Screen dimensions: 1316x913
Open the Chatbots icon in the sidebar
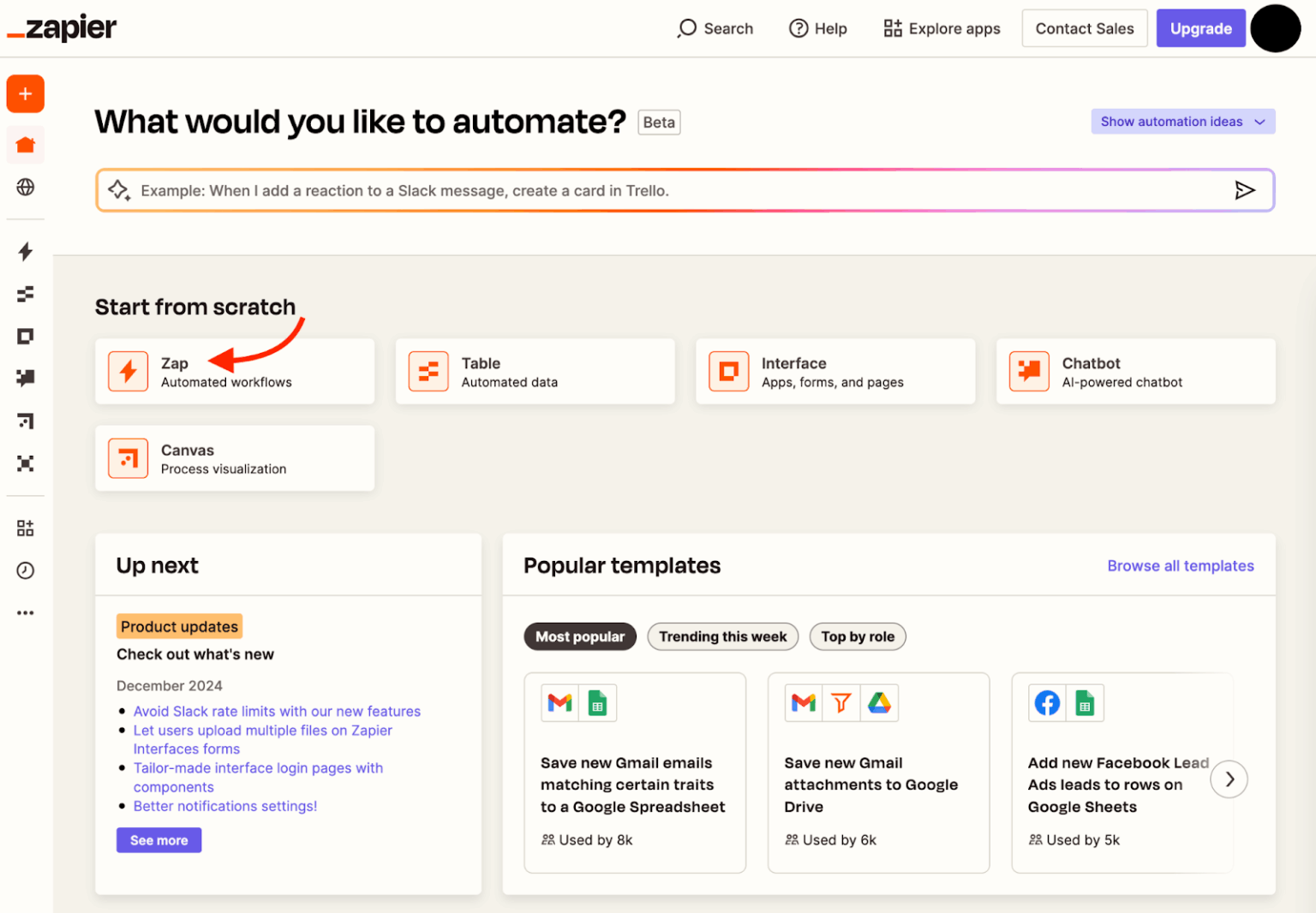click(25, 378)
